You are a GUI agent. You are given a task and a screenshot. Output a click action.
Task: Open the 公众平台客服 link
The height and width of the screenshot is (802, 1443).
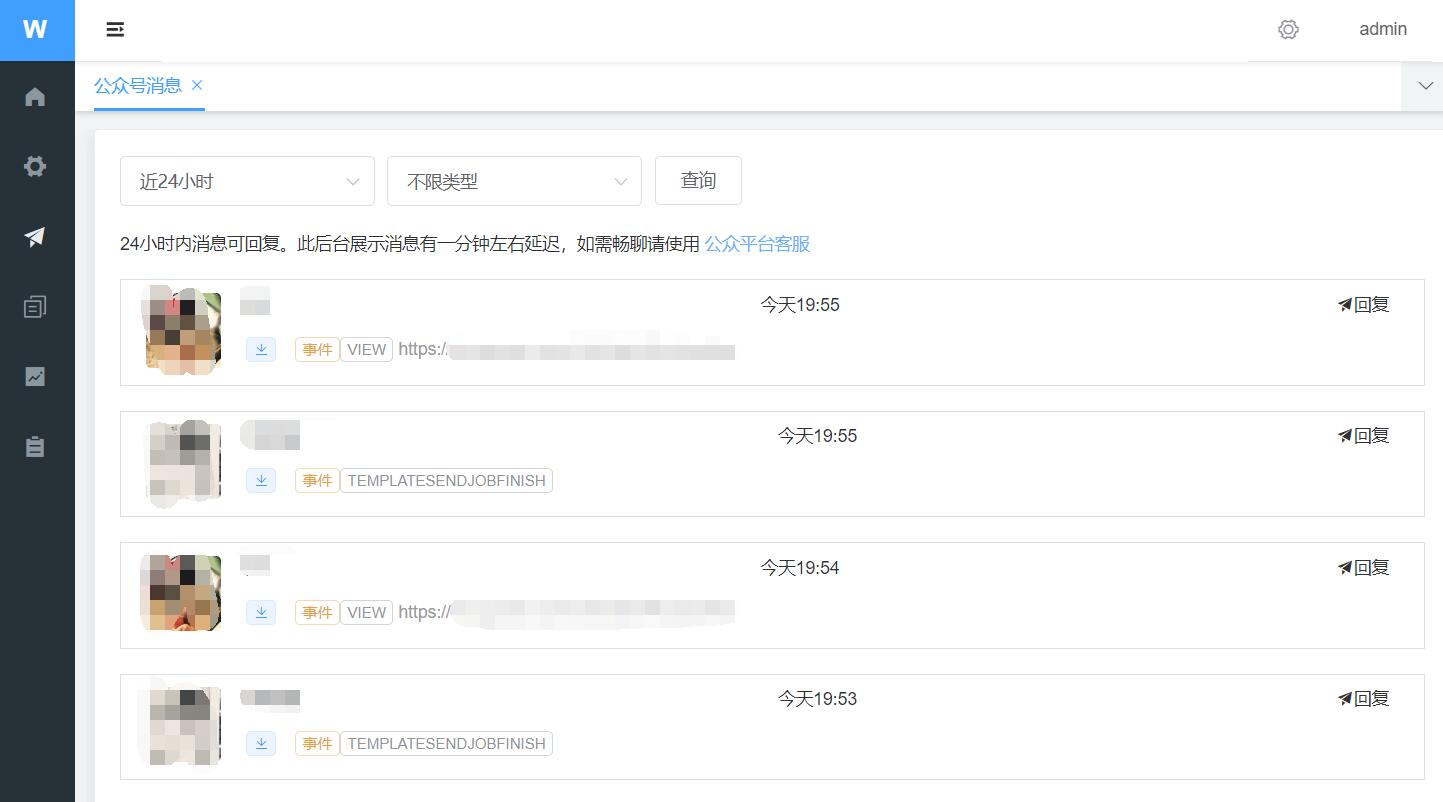tap(757, 244)
